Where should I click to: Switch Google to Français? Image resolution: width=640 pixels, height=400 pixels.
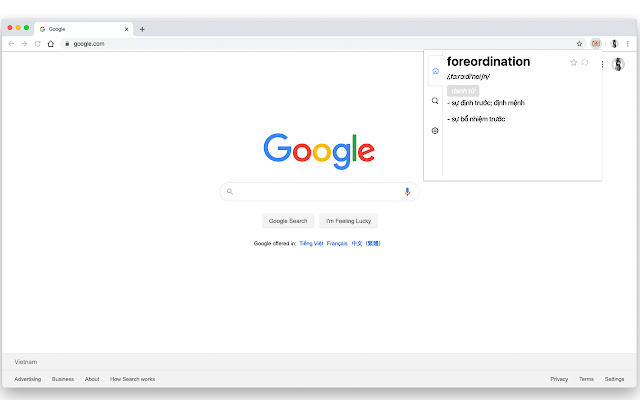337,243
